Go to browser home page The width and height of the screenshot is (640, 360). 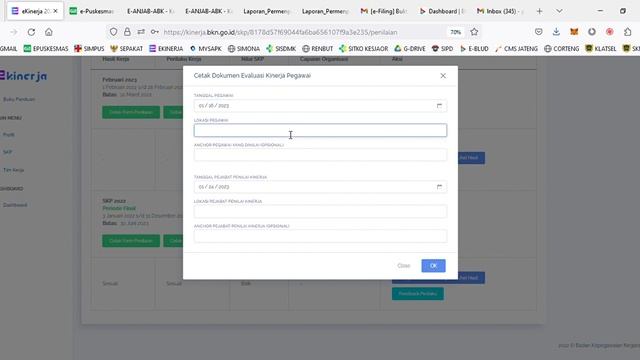click(x=49, y=32)
